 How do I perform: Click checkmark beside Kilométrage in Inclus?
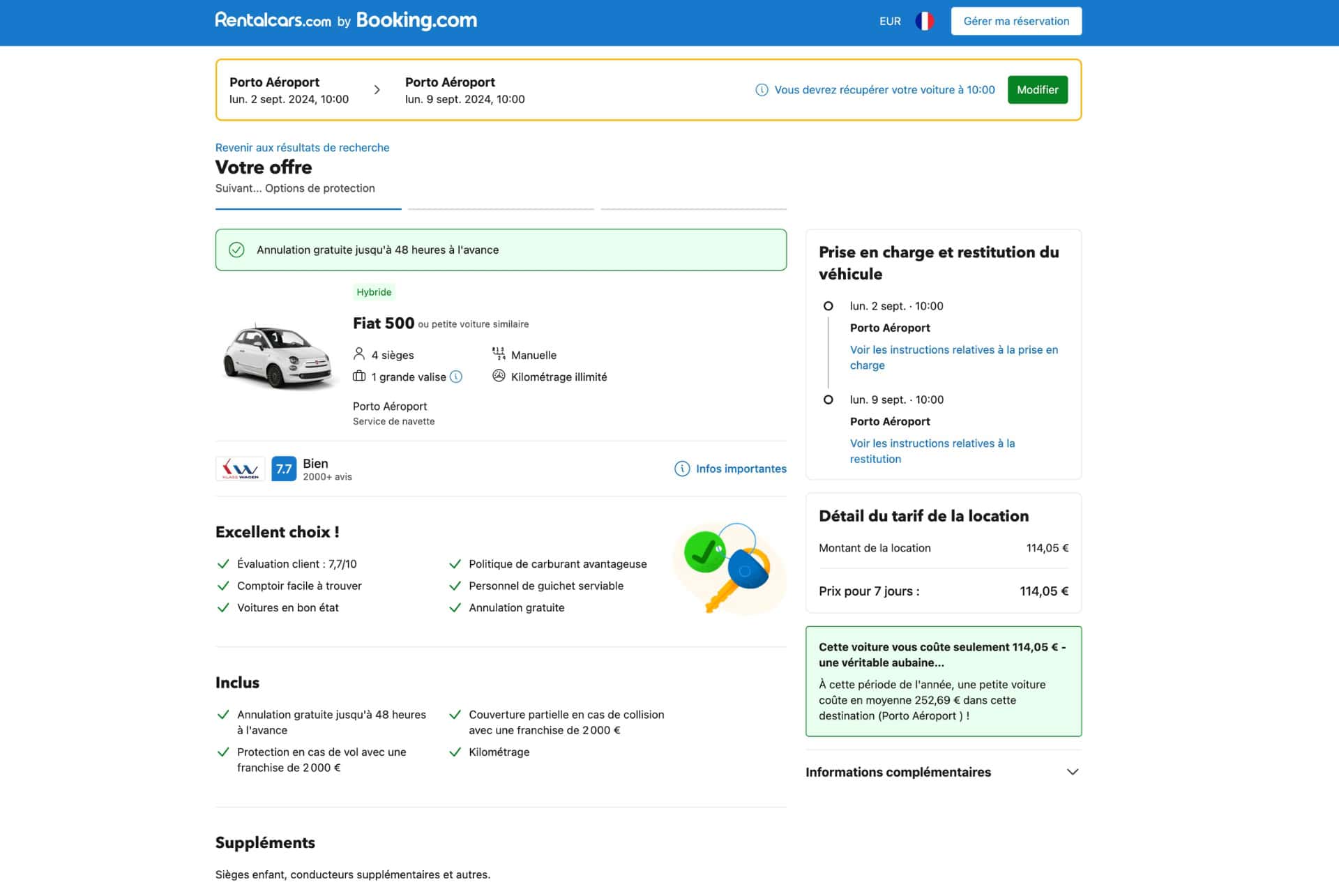[x=455, y=752]
